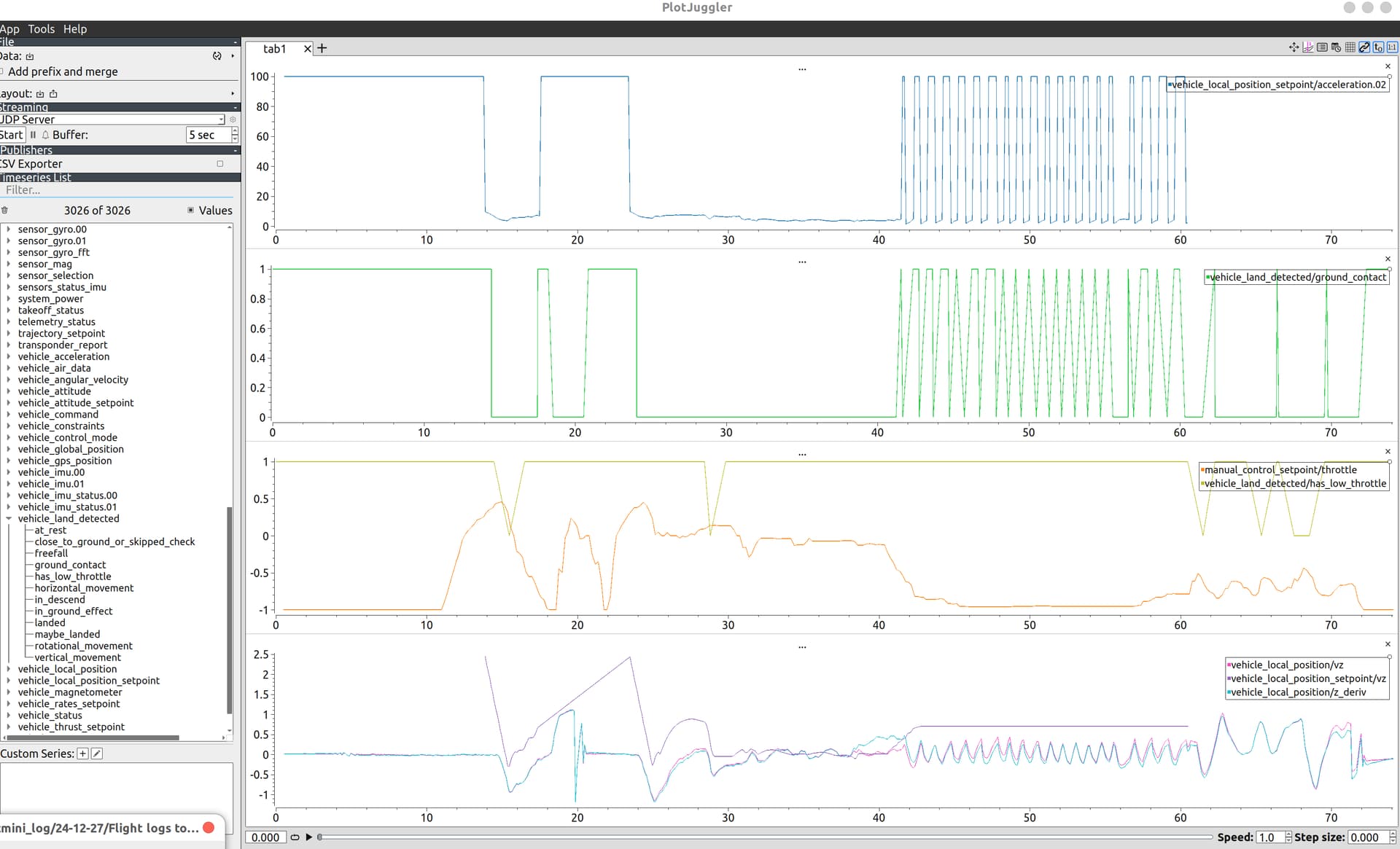Click the move/pan arrows icon

pyautogui.click(x=1294, y=47)
